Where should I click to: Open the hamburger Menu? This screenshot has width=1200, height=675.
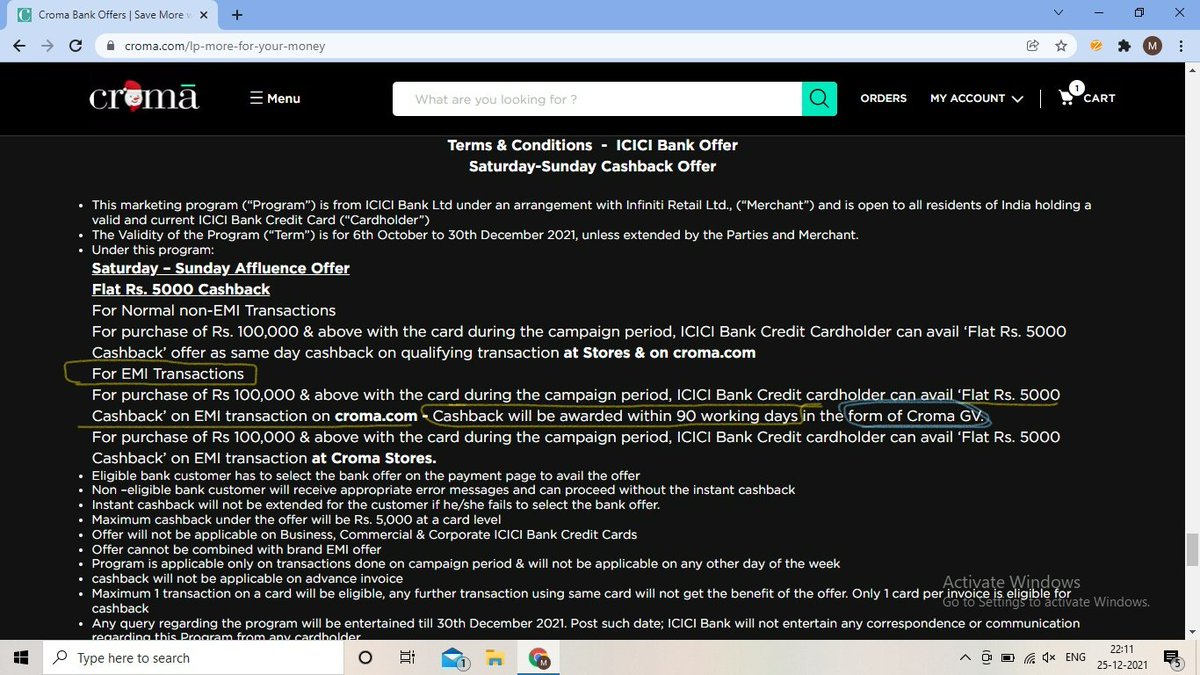click(x=275, y=98)
